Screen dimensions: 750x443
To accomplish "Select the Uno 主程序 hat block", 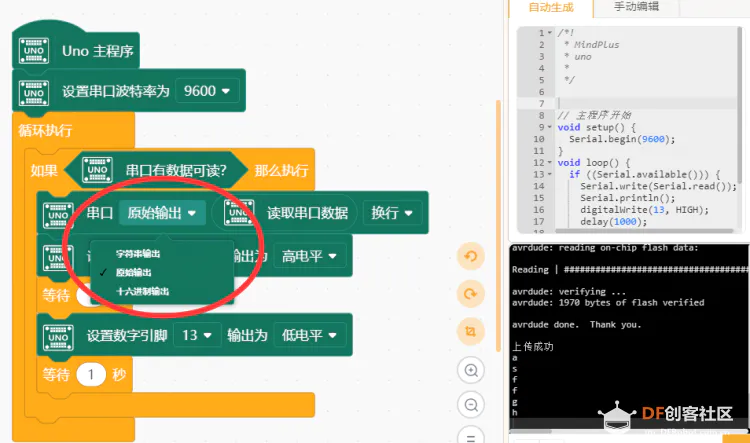I will pos(76,50).
